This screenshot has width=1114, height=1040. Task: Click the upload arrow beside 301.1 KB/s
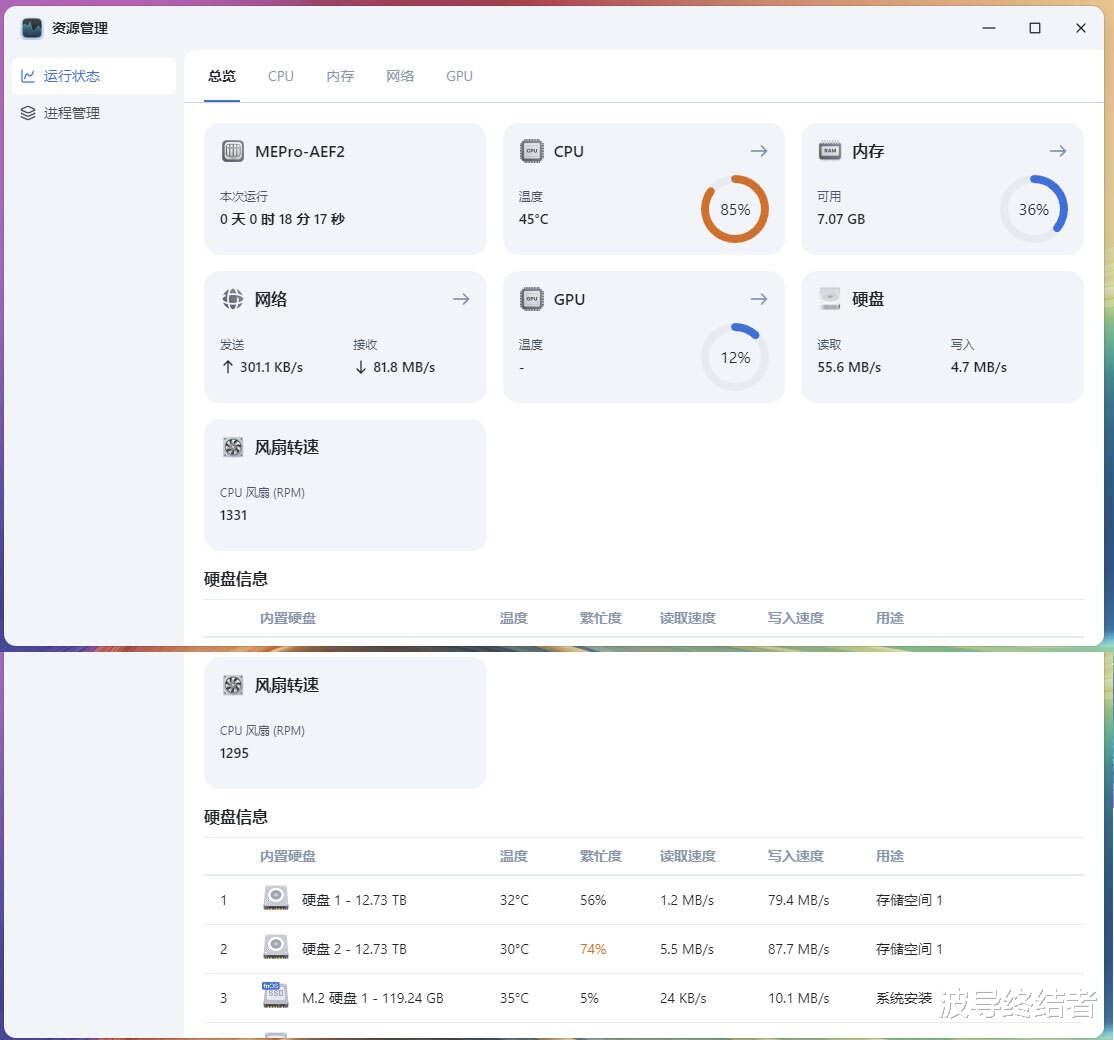coord(227,367)
